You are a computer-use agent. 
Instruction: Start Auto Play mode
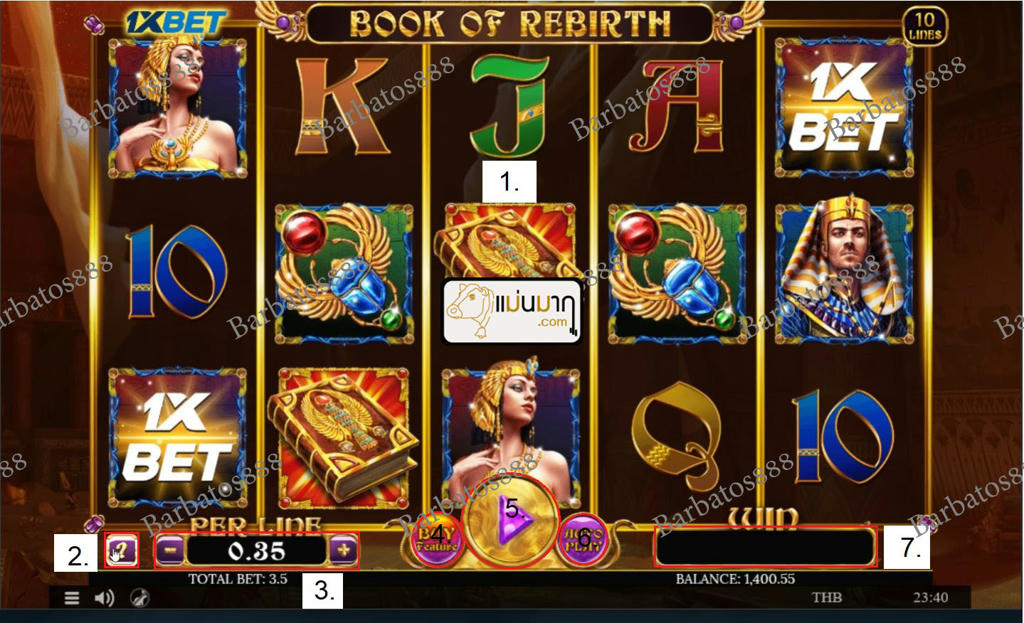(583, 539)
